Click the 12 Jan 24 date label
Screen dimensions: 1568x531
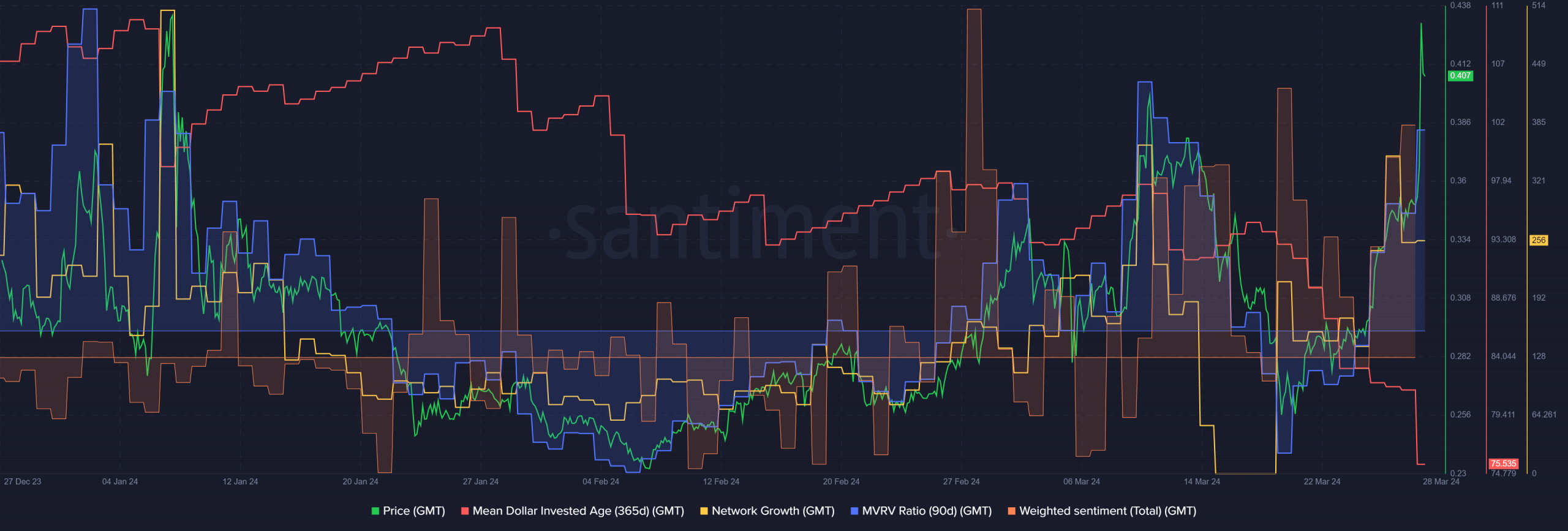240,481
